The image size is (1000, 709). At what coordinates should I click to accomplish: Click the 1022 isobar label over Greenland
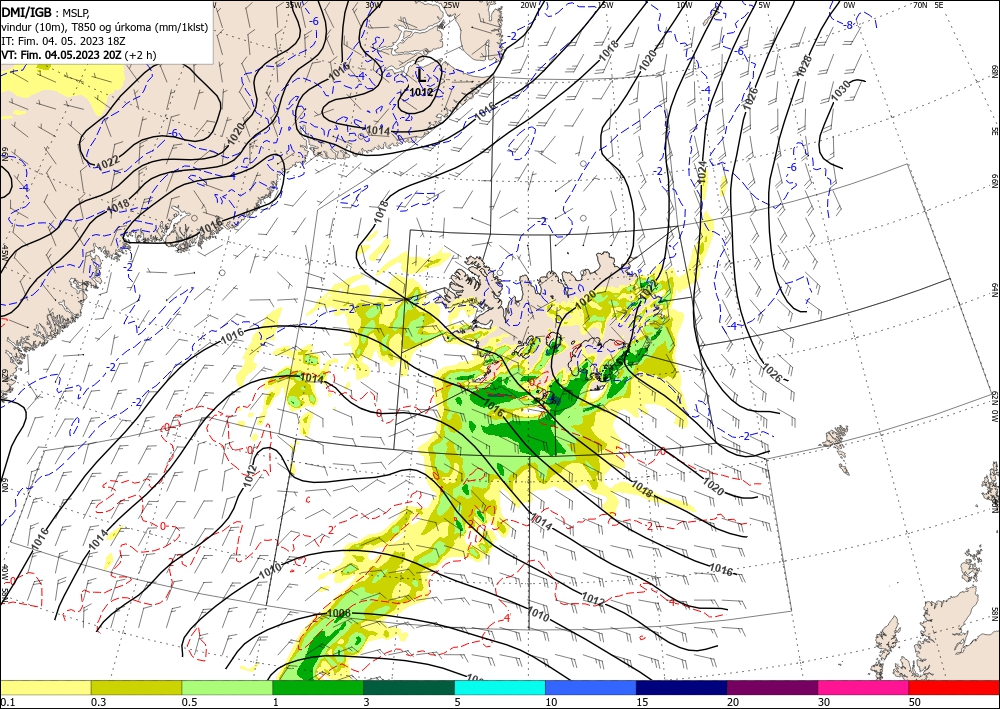107,162
